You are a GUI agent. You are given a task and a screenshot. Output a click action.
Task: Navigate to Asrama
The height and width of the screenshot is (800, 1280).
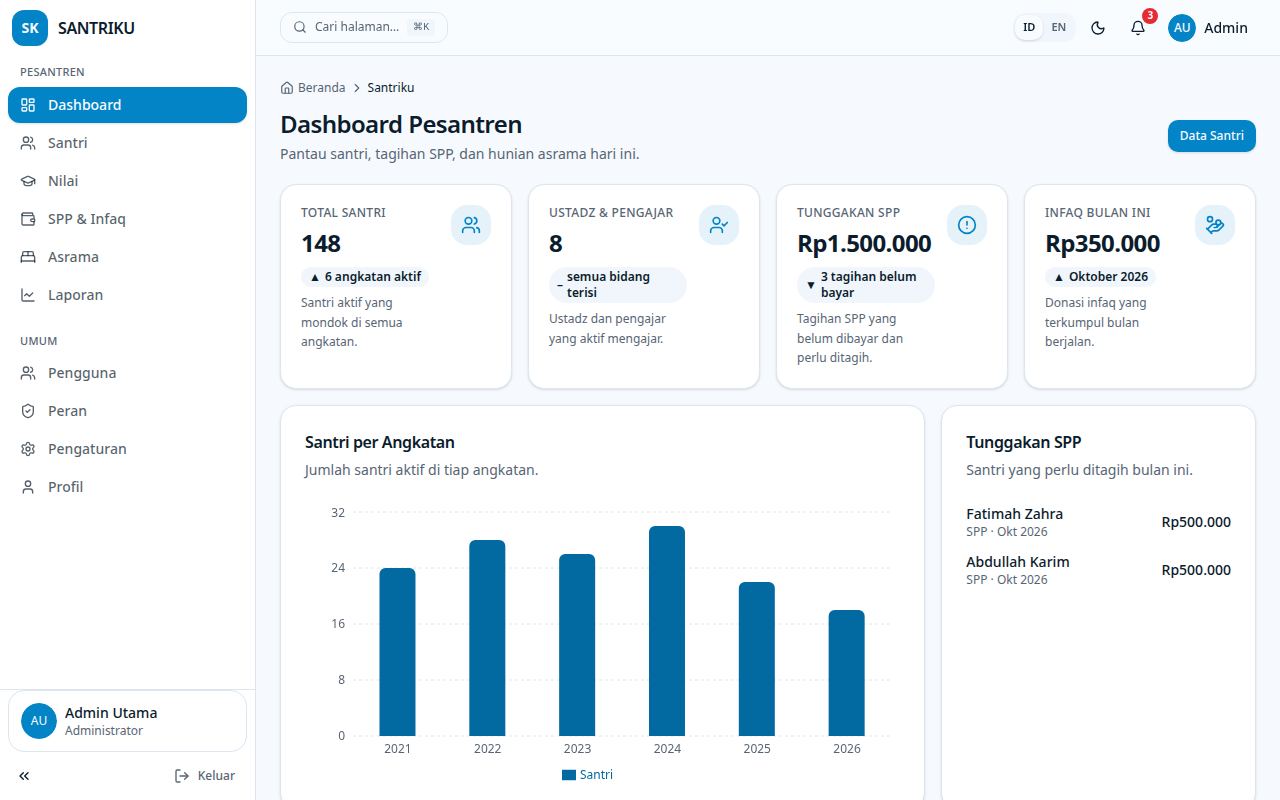pyautogui.click(x=127, y=257)
